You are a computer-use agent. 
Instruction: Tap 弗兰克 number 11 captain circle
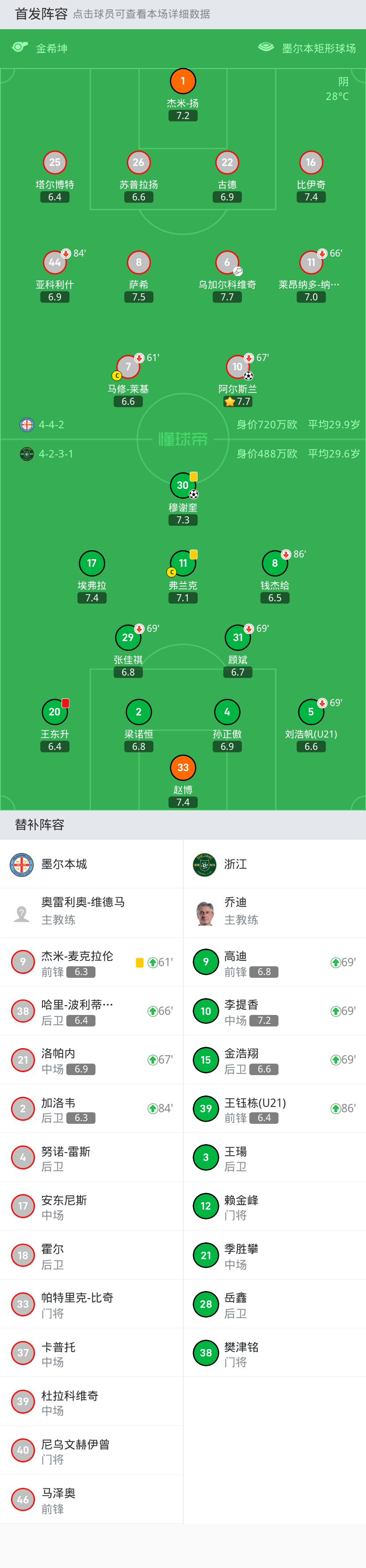(x=183, y=563)
